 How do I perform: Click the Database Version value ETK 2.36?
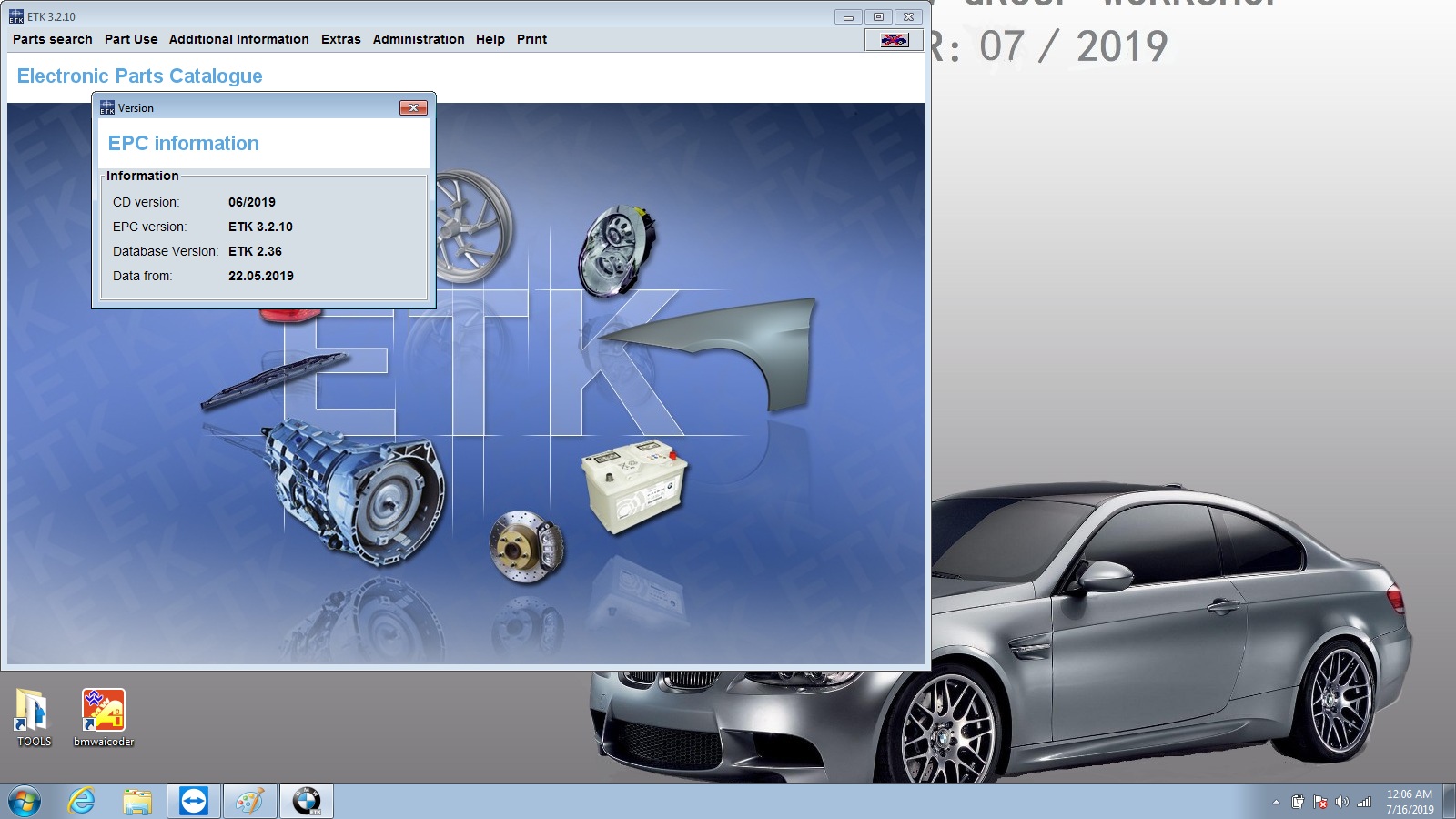point(255,251)
